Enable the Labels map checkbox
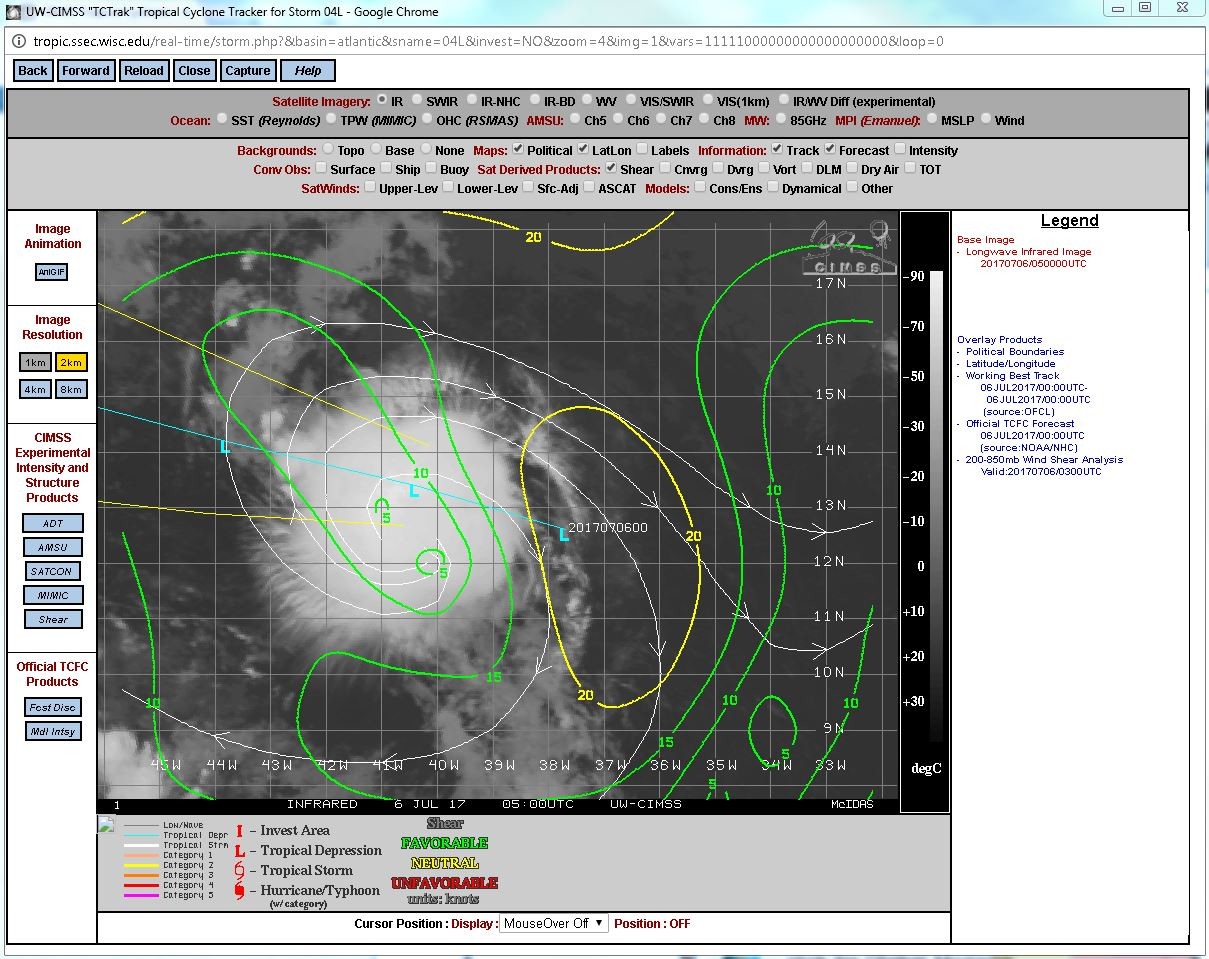 click(642, 150)
